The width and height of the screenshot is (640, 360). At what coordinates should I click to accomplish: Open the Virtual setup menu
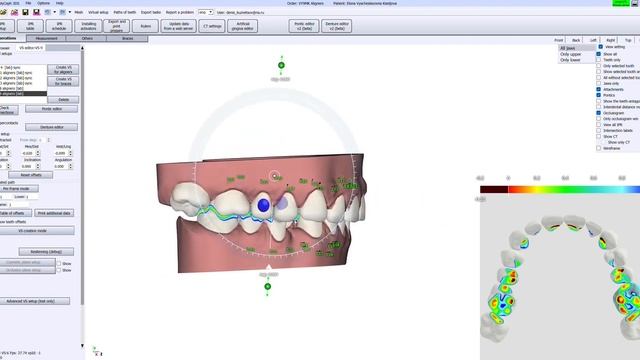coord(98,12)
